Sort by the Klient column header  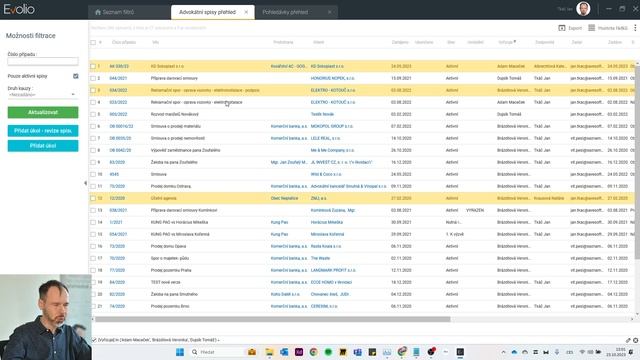(x=318, y=42)
